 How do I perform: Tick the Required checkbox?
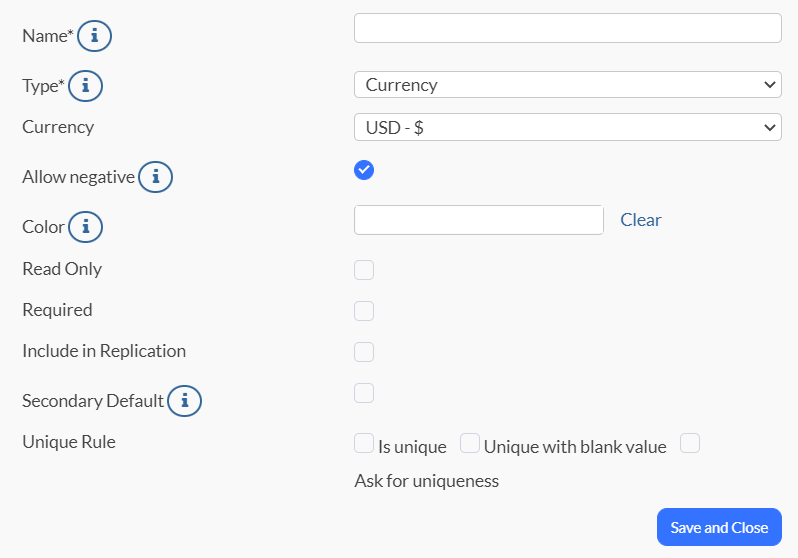tap(364, 310)
